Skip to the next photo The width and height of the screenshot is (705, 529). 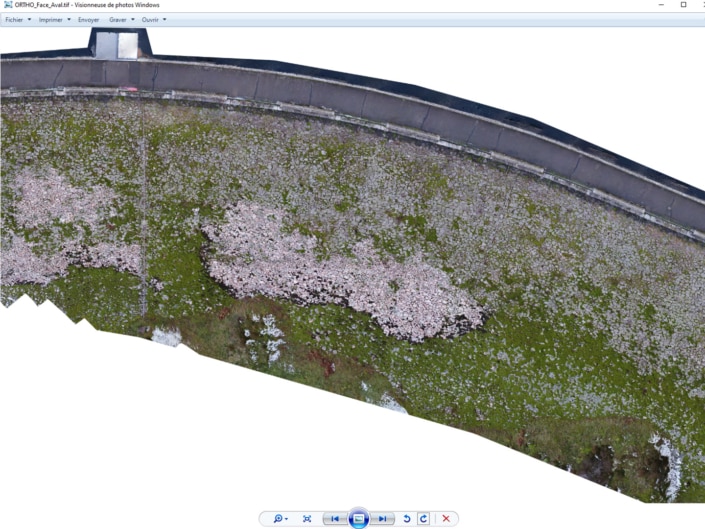[383, 519]
